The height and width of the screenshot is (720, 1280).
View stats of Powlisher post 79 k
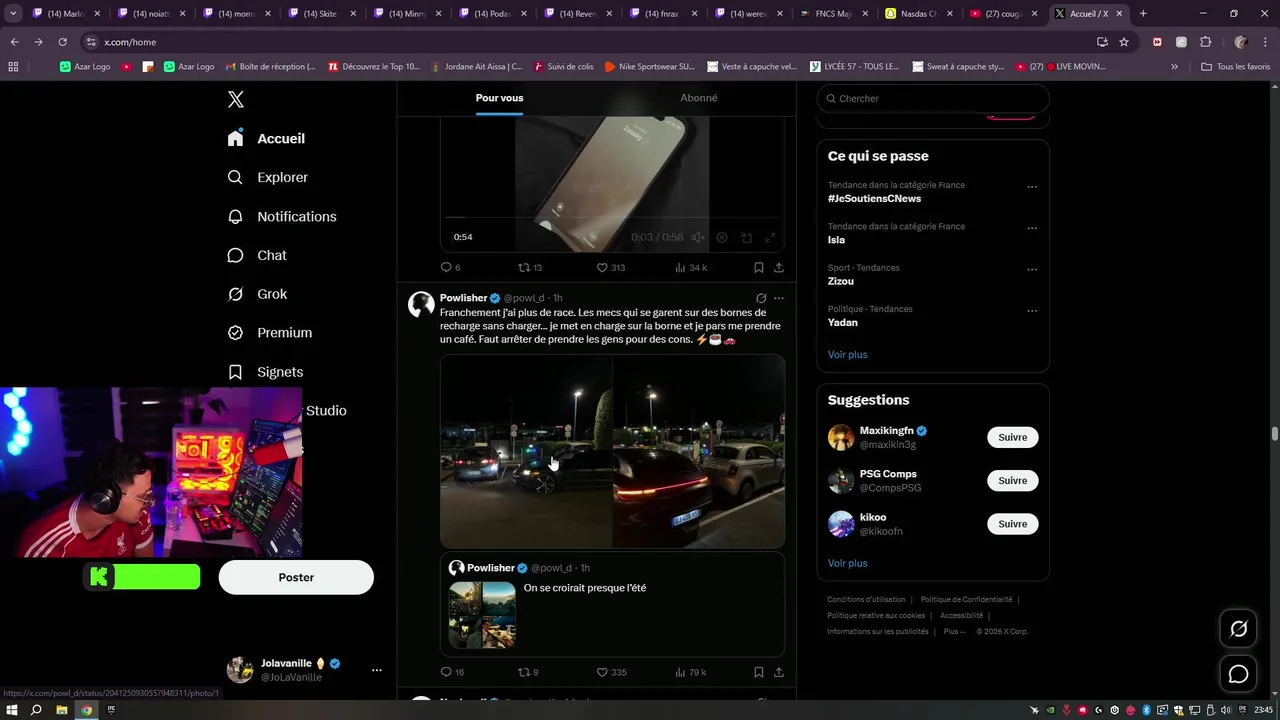(691, 672)
